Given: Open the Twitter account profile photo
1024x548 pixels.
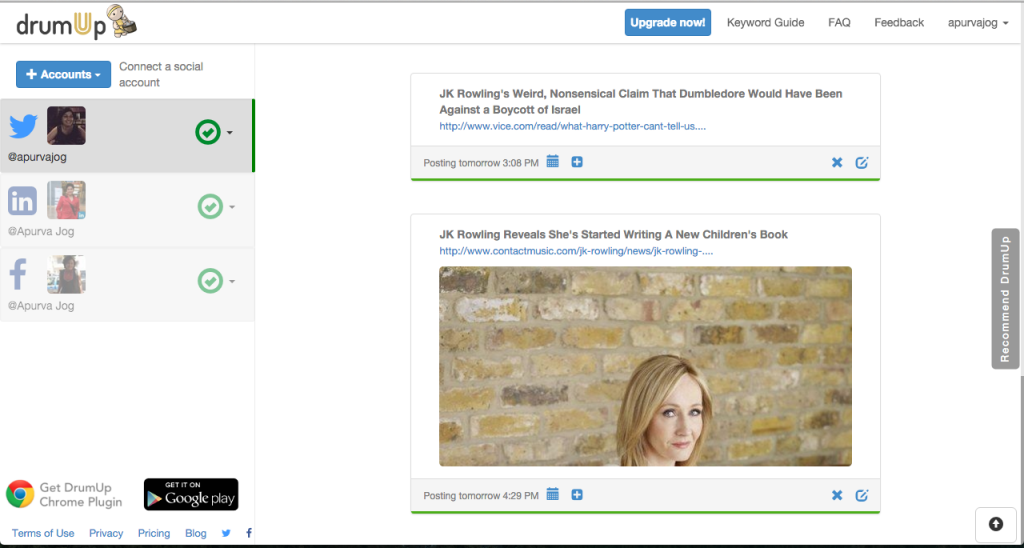Looking at the screenshot, I should click(x=66, y=125).
